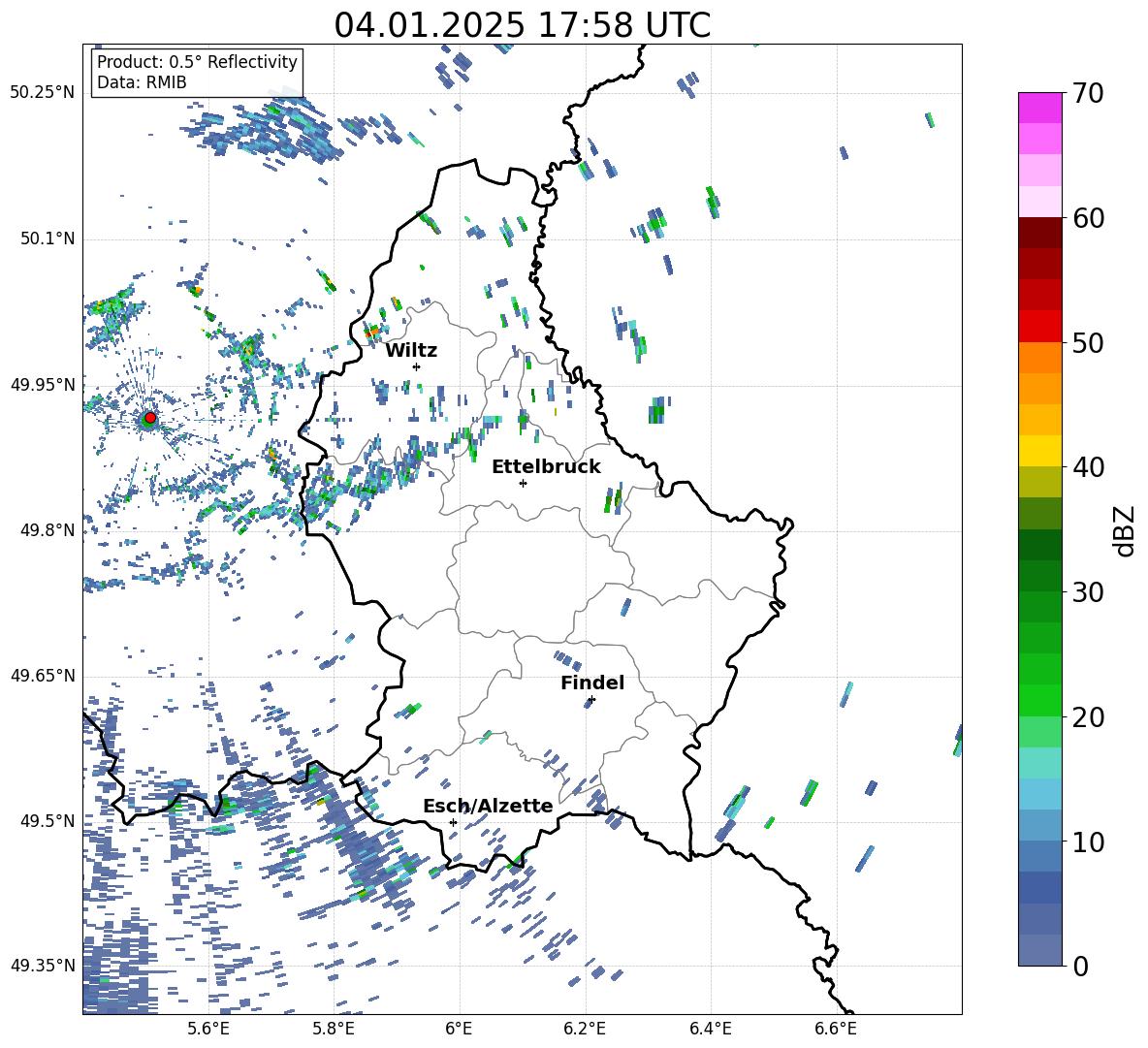Image resolution: width=1148 pixels, height=1048 pixels.
Task: Click the 49.5°N latitude label
Action: (47, 820)
